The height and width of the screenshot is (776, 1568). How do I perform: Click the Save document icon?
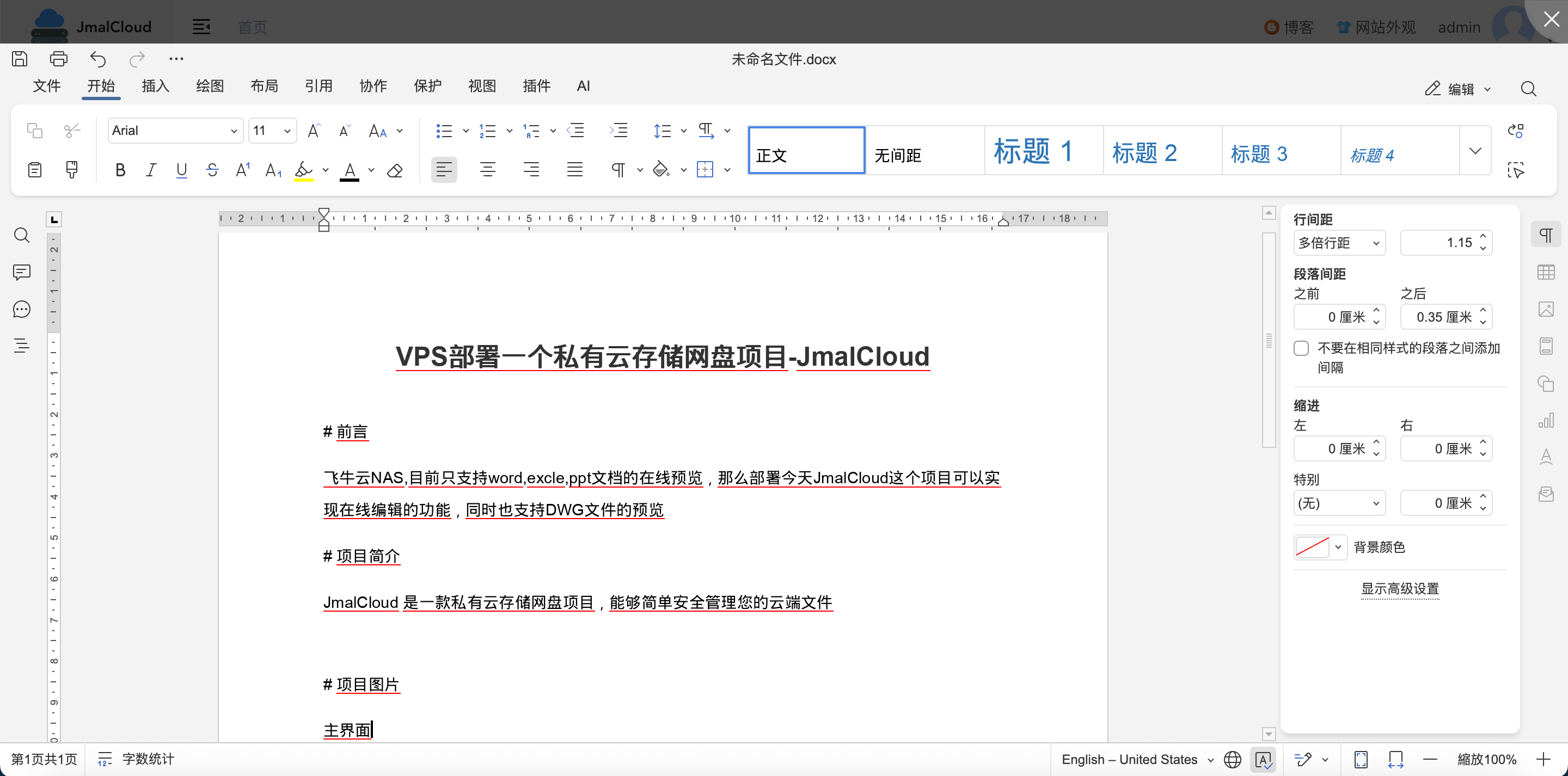pyautogui.click(x=20, y=58)
